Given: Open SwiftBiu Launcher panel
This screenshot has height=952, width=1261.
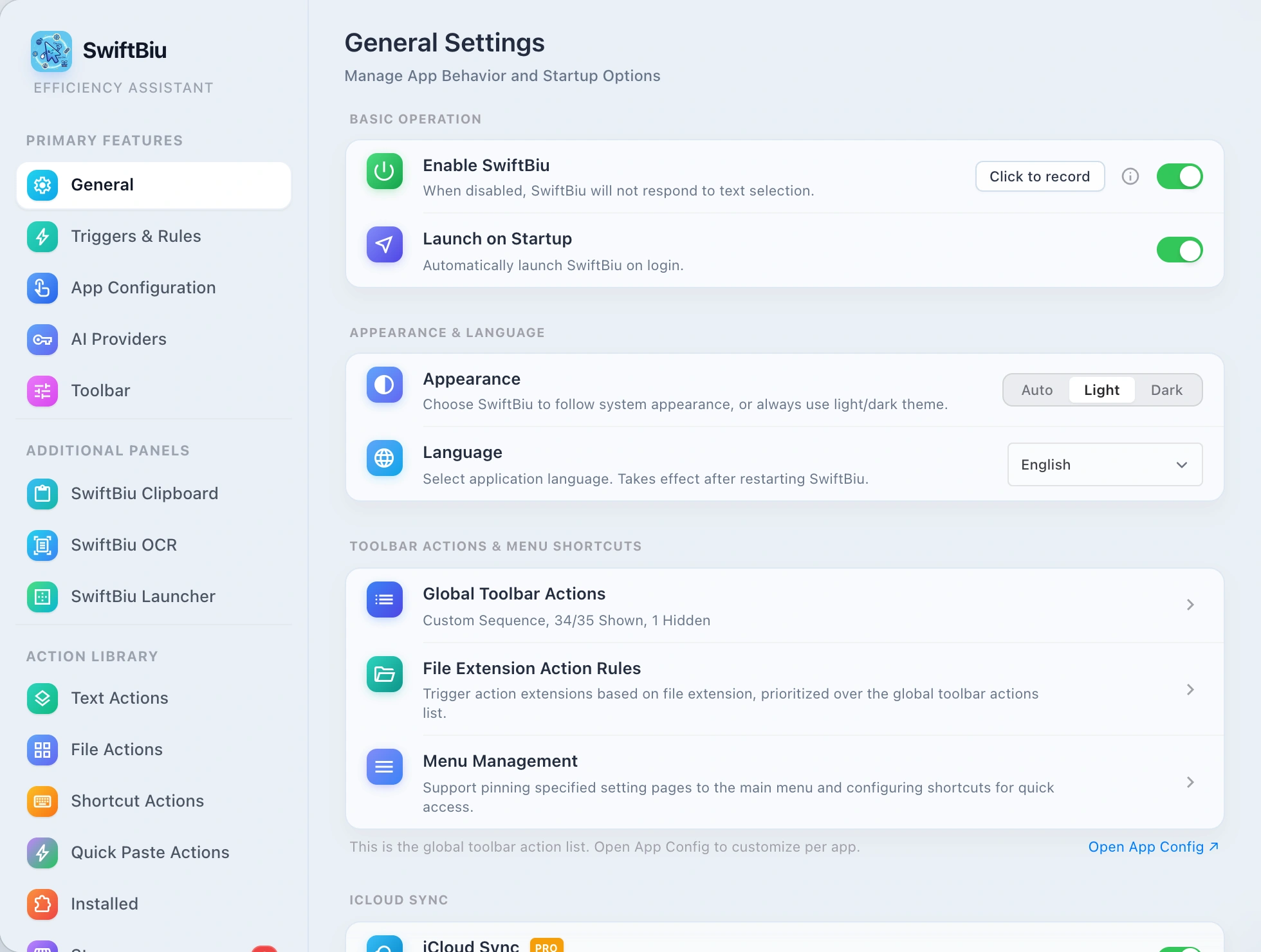Looking at the screenshot, I should 154,597.
